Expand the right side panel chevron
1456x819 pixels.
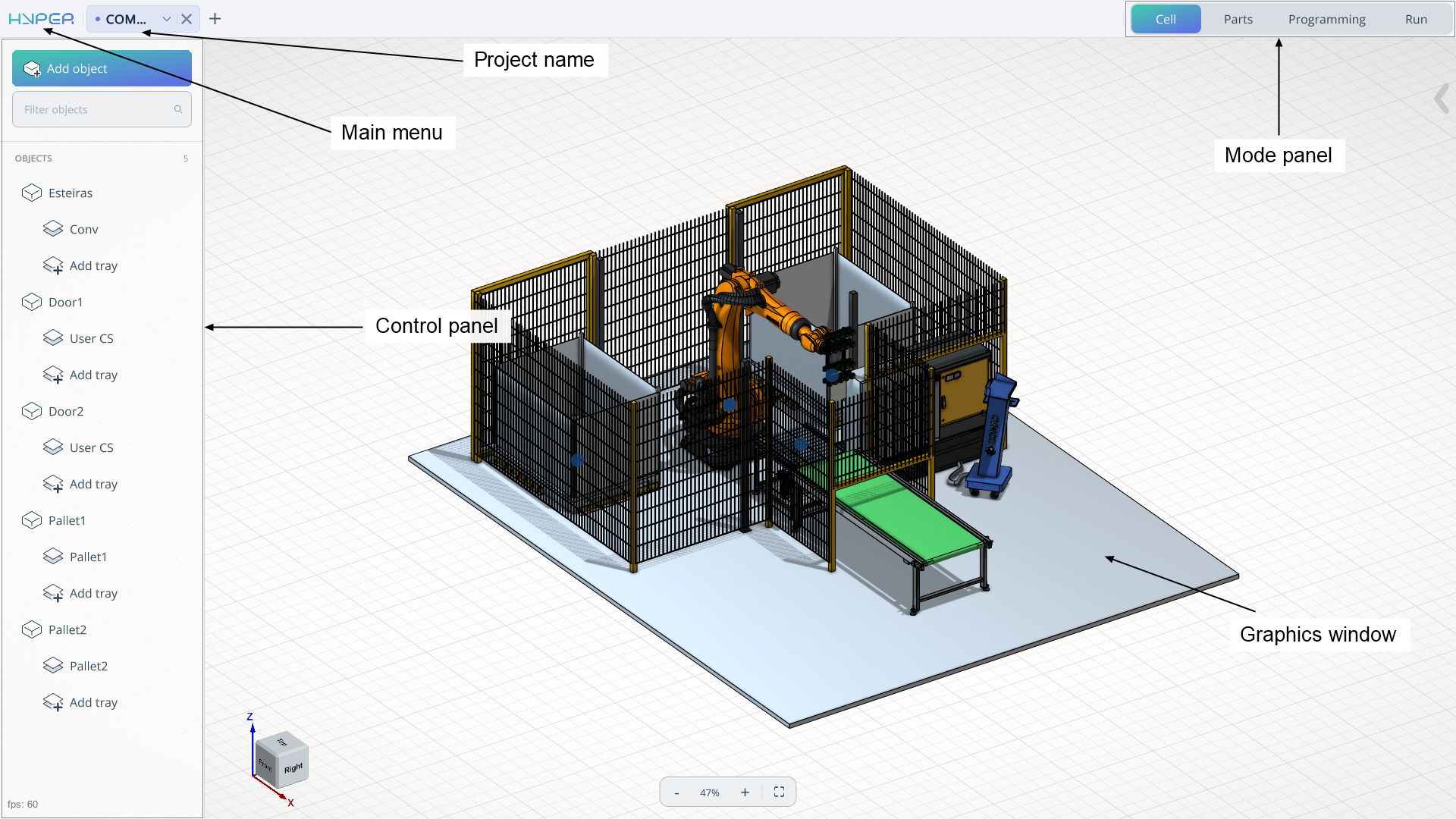pos(1442,99)
